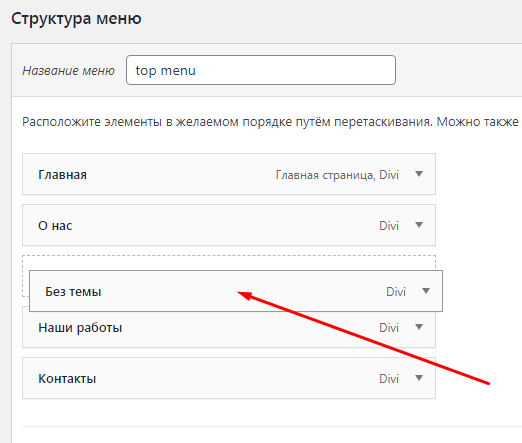Select the О нас menu item title
The height and width of the screenshot is (443, 522).
coord(55,226)
